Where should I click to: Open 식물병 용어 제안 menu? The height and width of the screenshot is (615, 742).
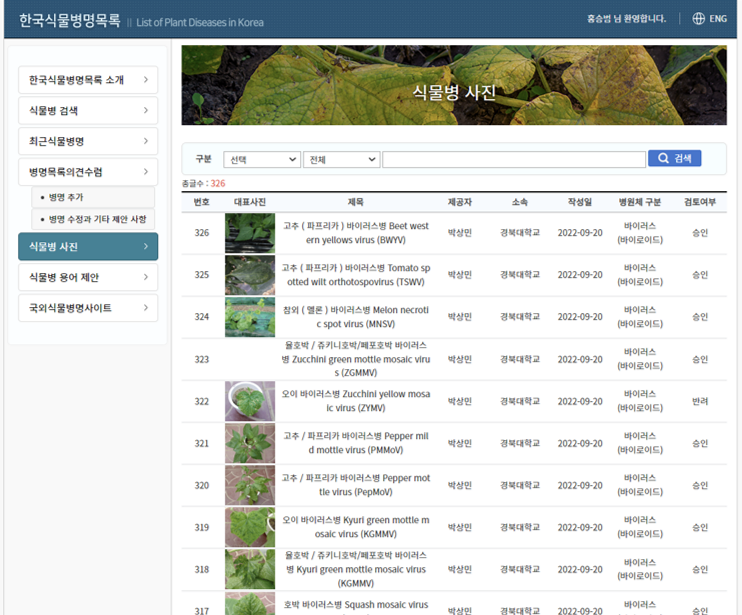88,277
